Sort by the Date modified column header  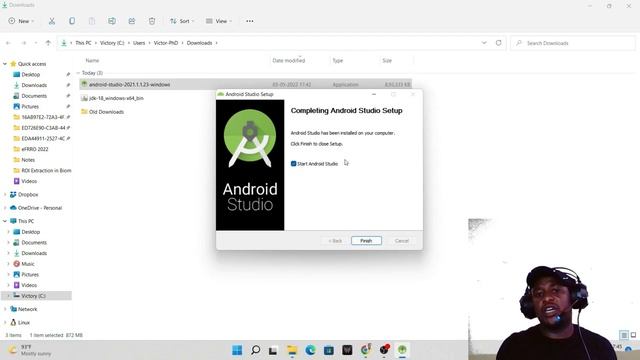pyautogui.click(x=289, y=60)
